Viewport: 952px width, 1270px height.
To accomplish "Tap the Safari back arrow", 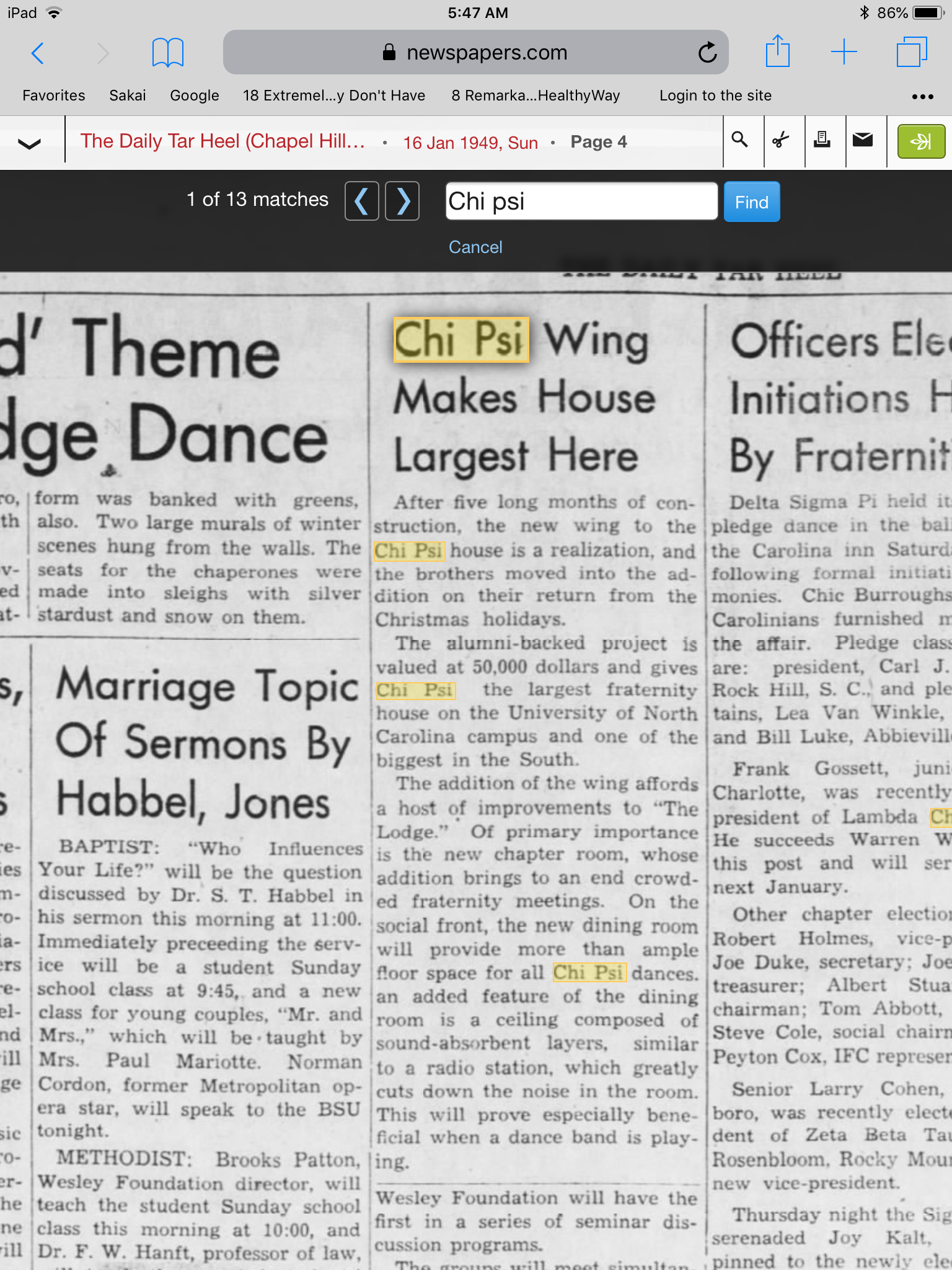I will (x=38, y=53).
